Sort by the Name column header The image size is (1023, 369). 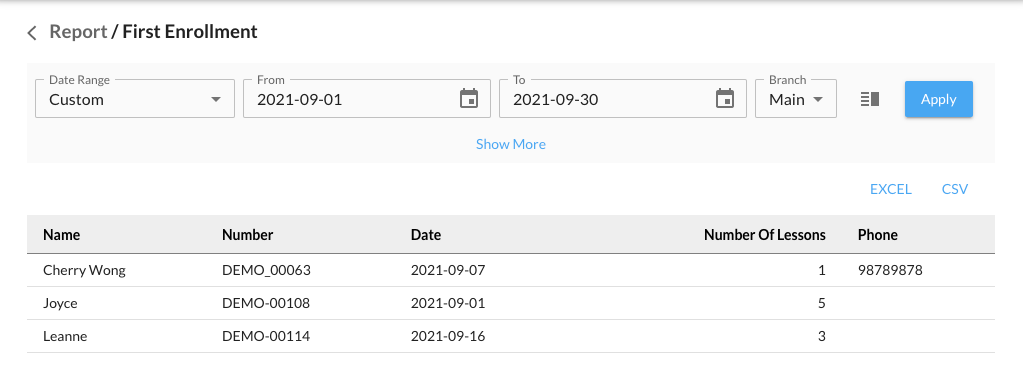[x=61, y=235]
